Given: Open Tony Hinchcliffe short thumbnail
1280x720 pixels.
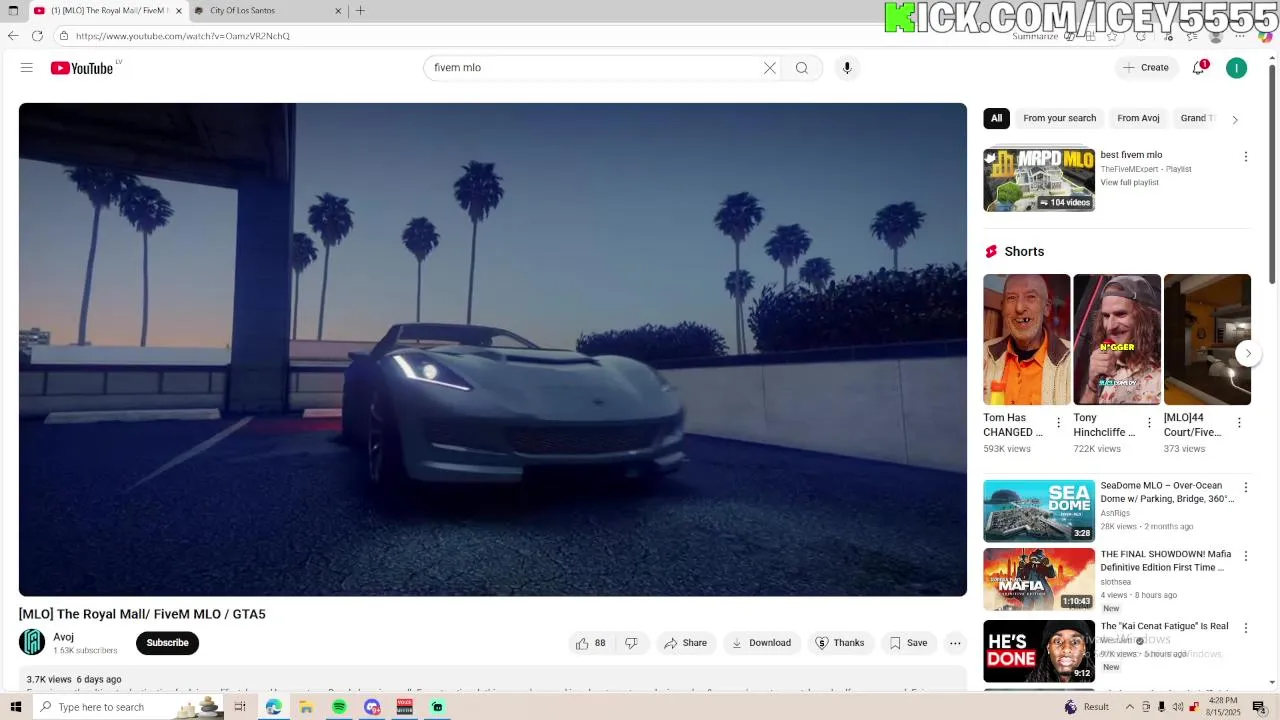Looking at the screenshot, I should click(1117, 340).
